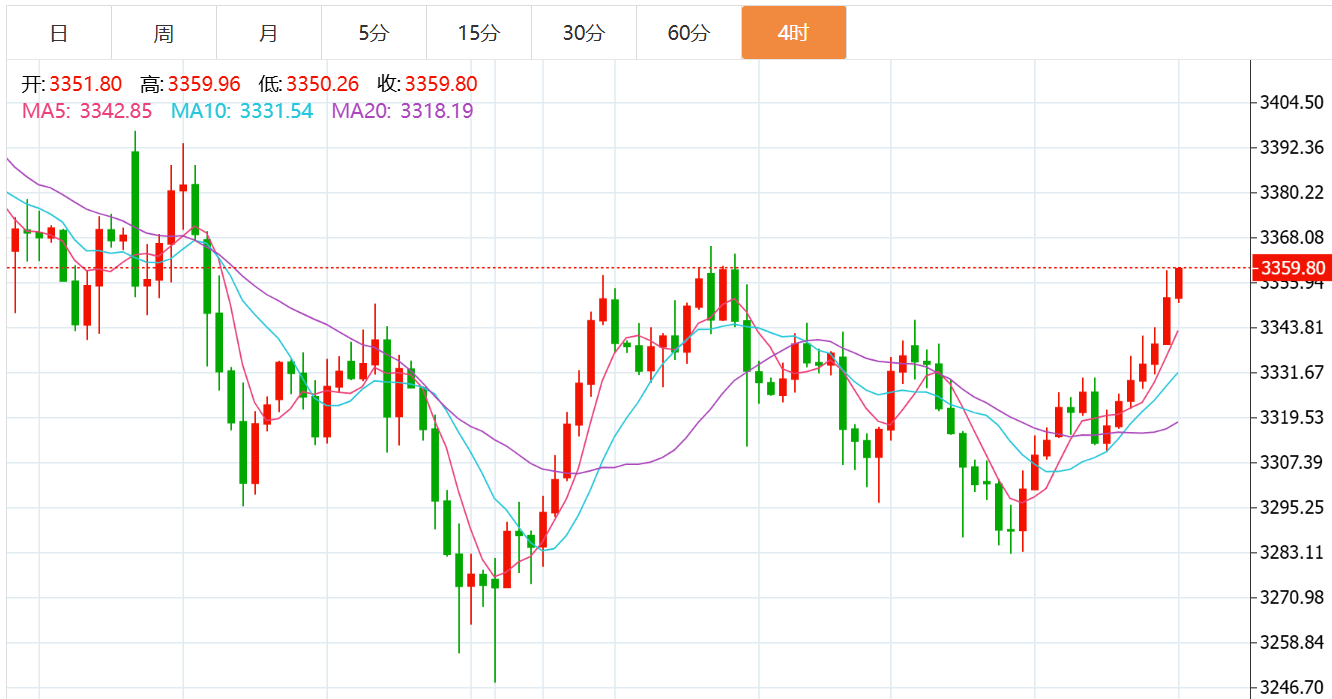Click the purple MA20 3318.19 label
The height and width of the screenshot is (699, 1332).
(403, 111)
